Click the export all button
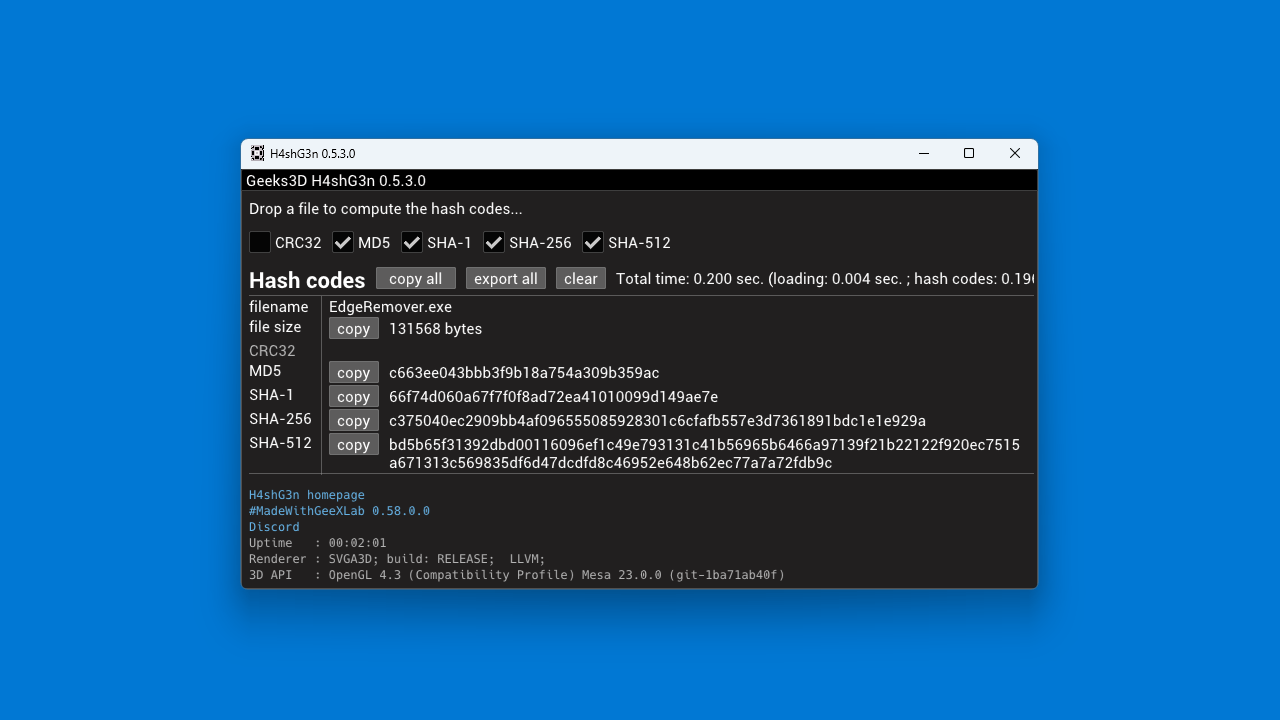The height and width of the screenshot is (720, 1280). [506, 278]
